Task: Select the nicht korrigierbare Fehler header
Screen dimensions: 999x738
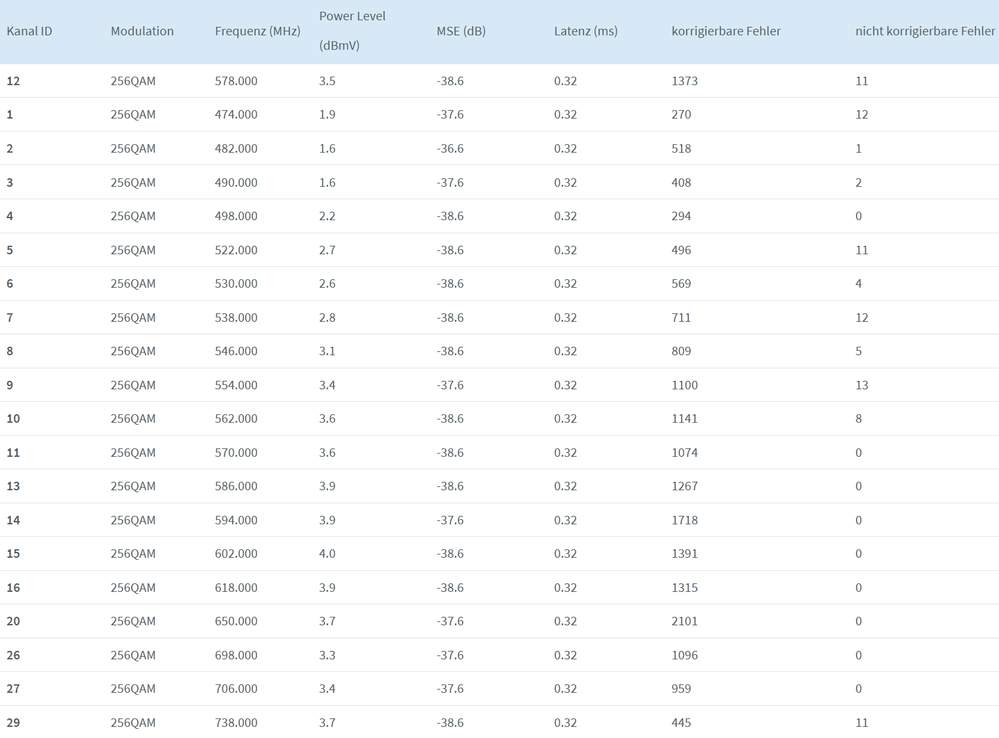Action: pos(925,31)
